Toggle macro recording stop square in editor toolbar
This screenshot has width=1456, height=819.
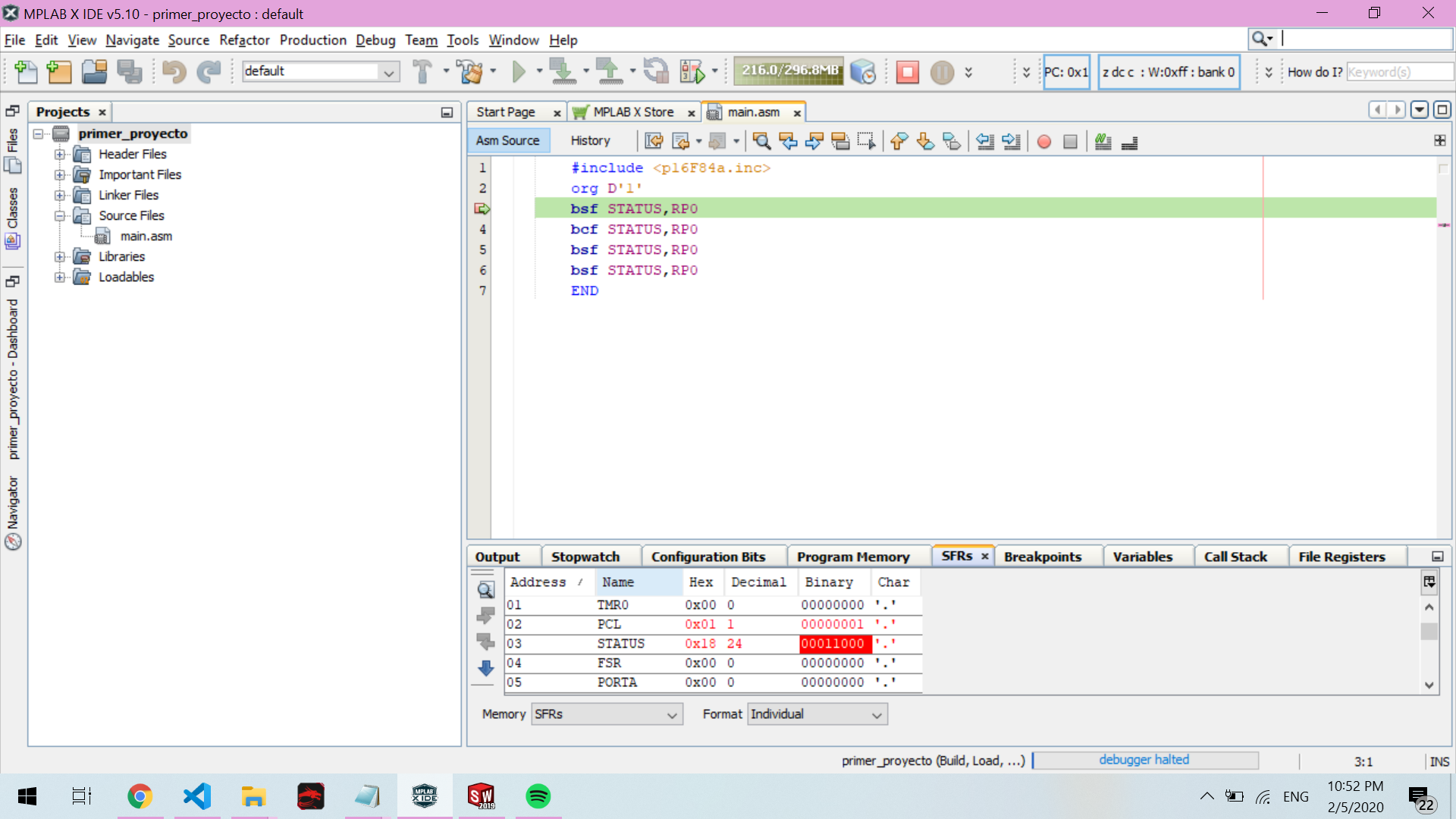point(1070,142)
